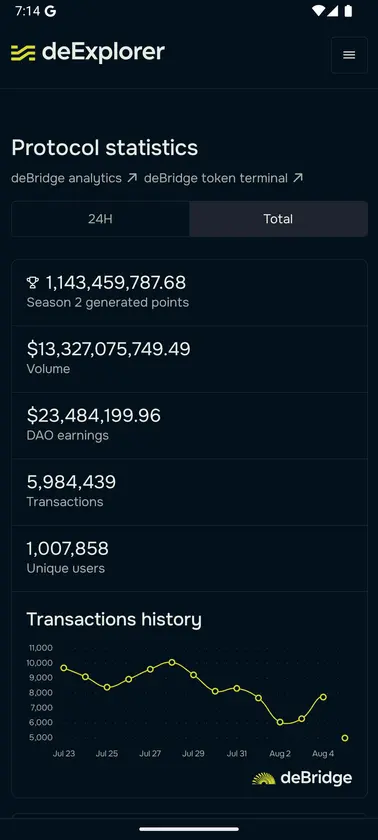
Task: Switch to the 24H tab
Action: (x=100, y=219)
